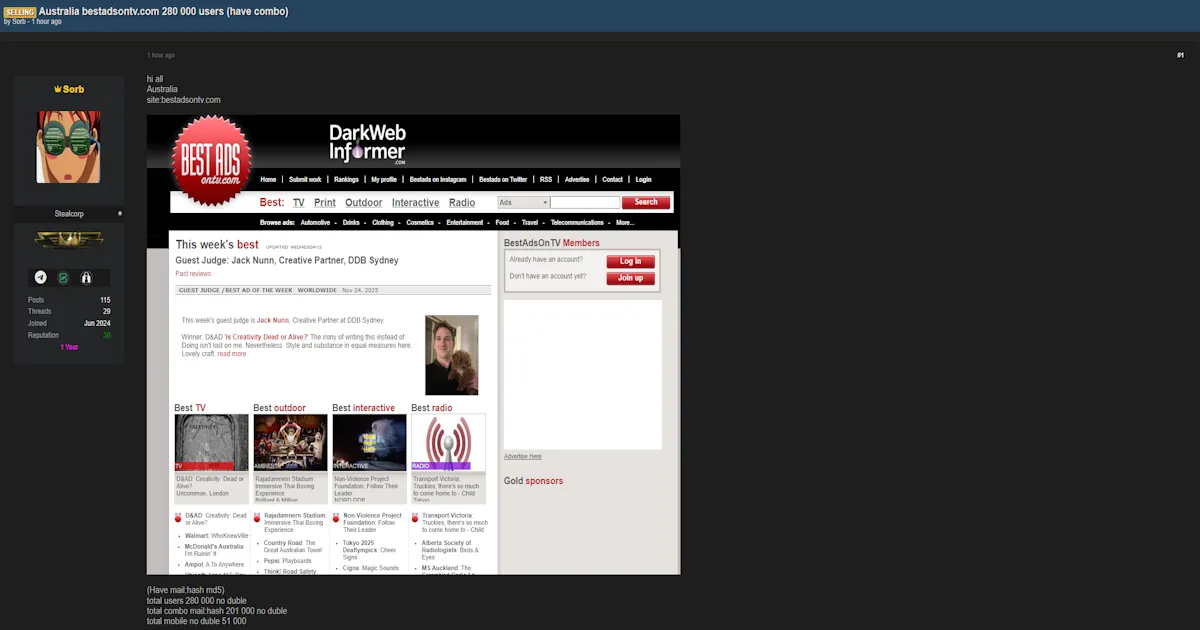Click the gold crown rank badge
This screenshot has height=630, width=1200.
click(68, 239)
